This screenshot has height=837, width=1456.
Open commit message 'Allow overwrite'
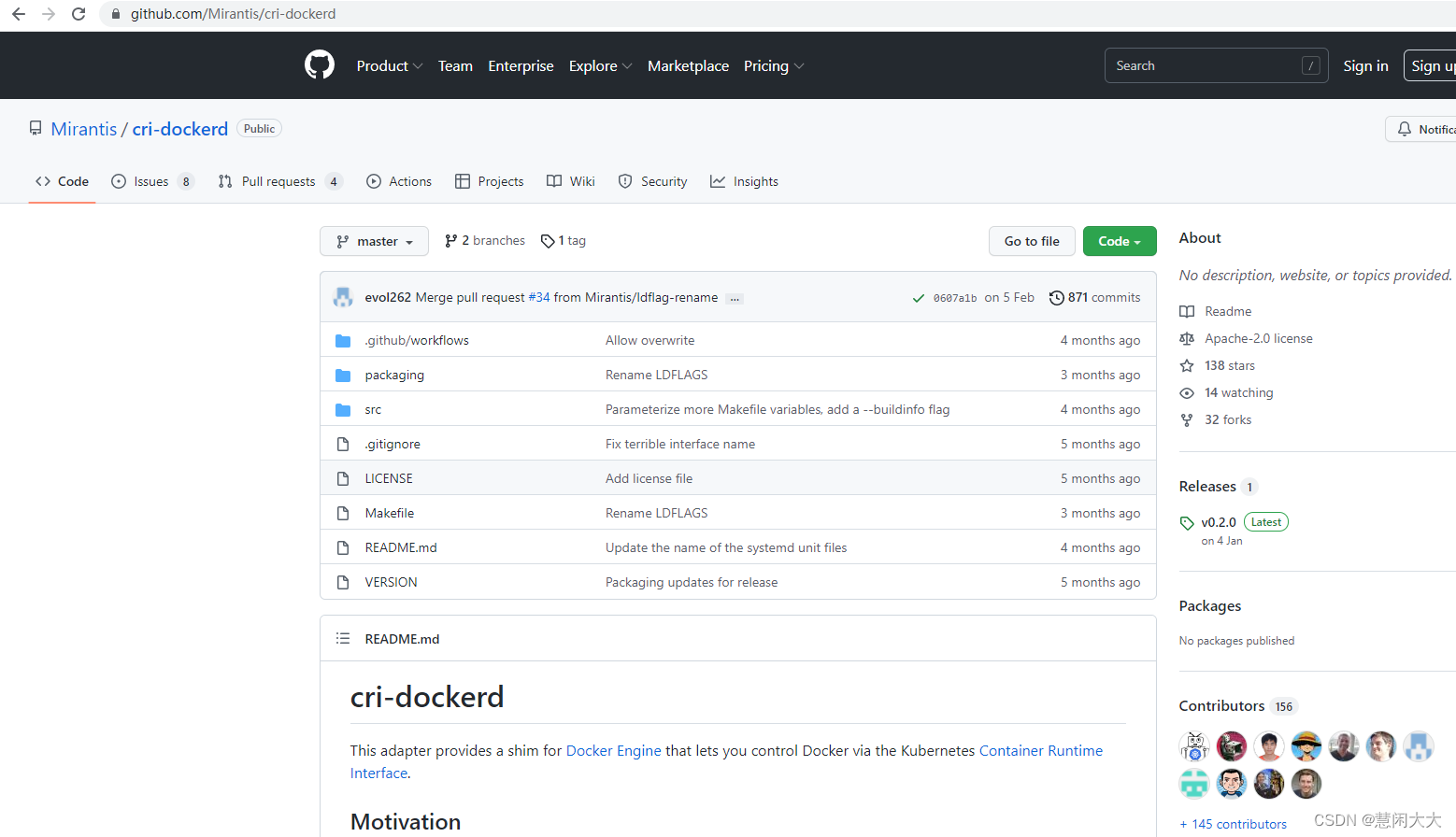(x=649, y=340)
